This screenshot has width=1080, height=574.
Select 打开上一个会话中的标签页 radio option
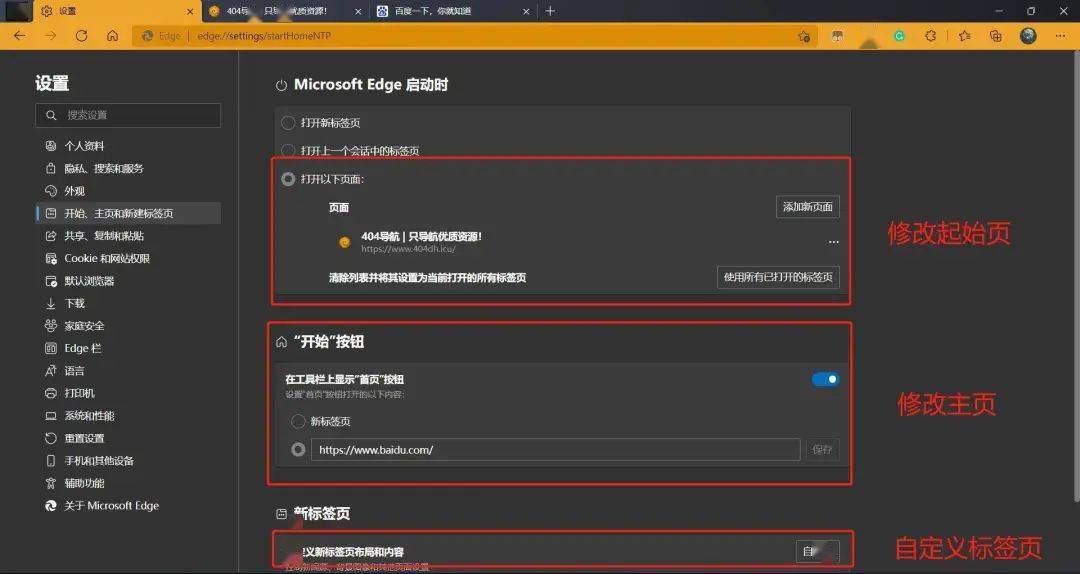[288, 151]
